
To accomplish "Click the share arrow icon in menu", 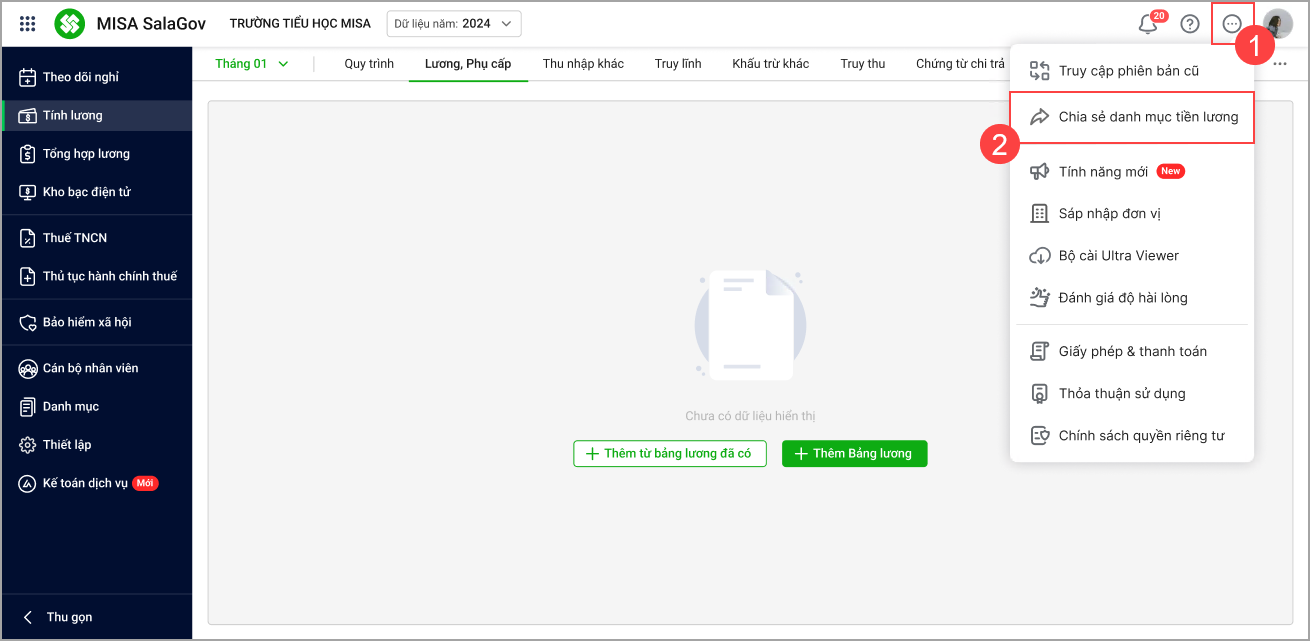I will pyautogui.click(x=1039, y=117).
